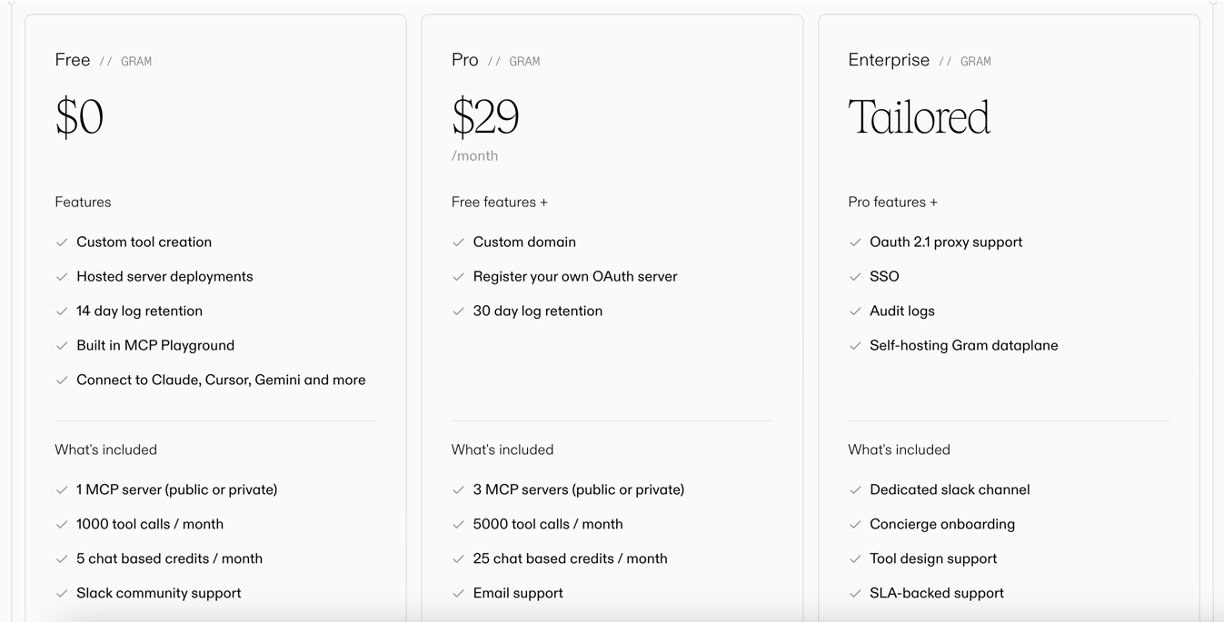This screenshot has width=1224, height=622.
Task: Click Connect to Claude, Cursor, Gemini and more
Action: pos(220,380)
